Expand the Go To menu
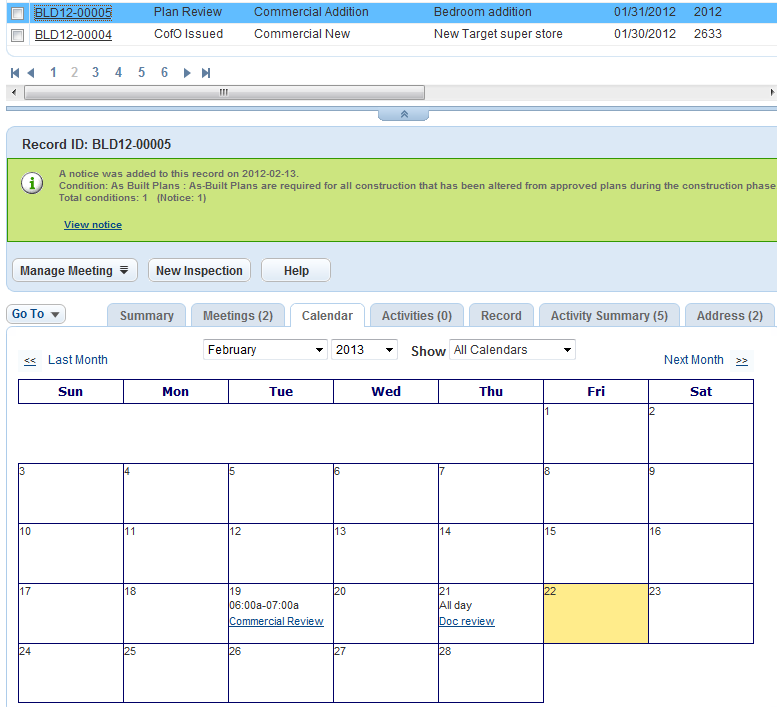The width and height of the screenshot is (777, 707). 36,314
